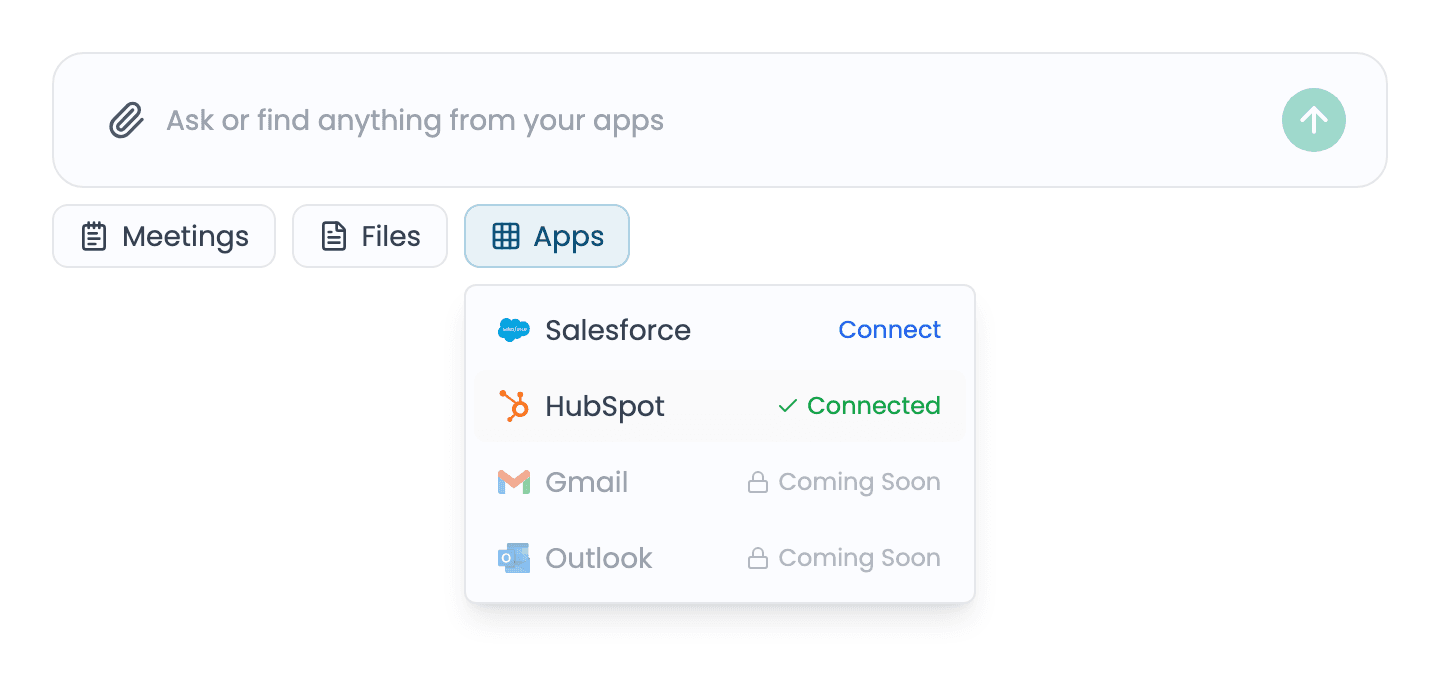
Task: Click the lock icon beside Outlook's Coming Soon
Action: point(758,558)
